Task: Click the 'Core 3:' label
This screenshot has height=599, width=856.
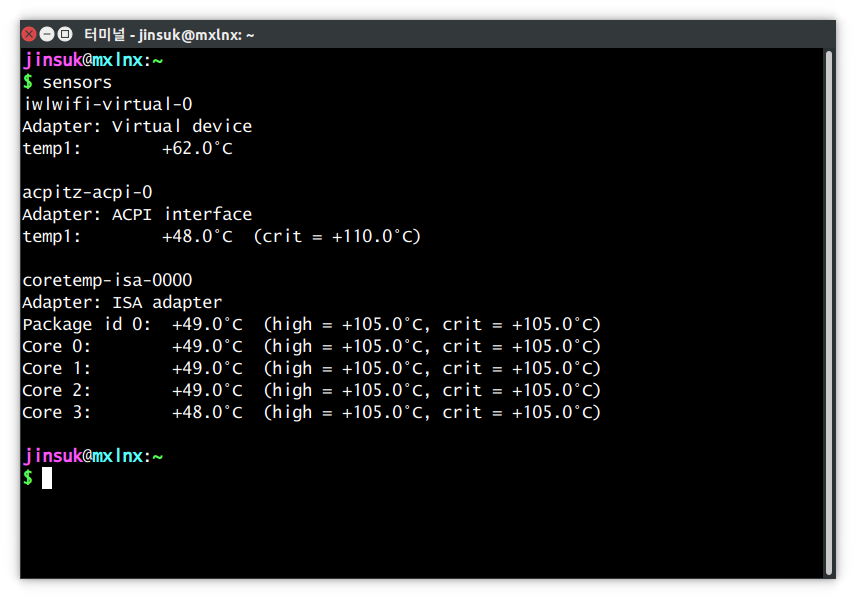Action: (x=57, y=412)
